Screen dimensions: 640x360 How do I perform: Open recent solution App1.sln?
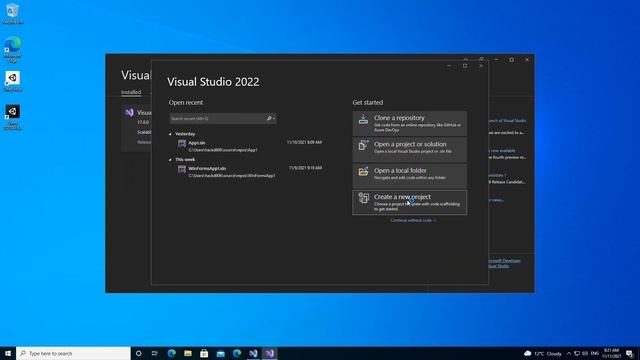[249, 146]
